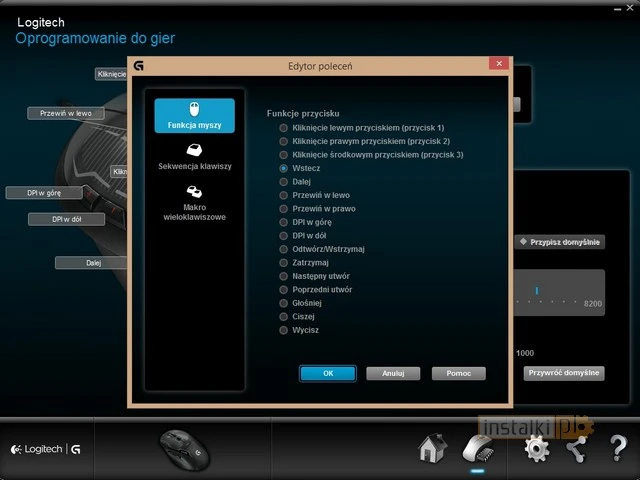Select the Funkcja myszy tab
This screenshot has width=640, height=480.
point(195,116)
